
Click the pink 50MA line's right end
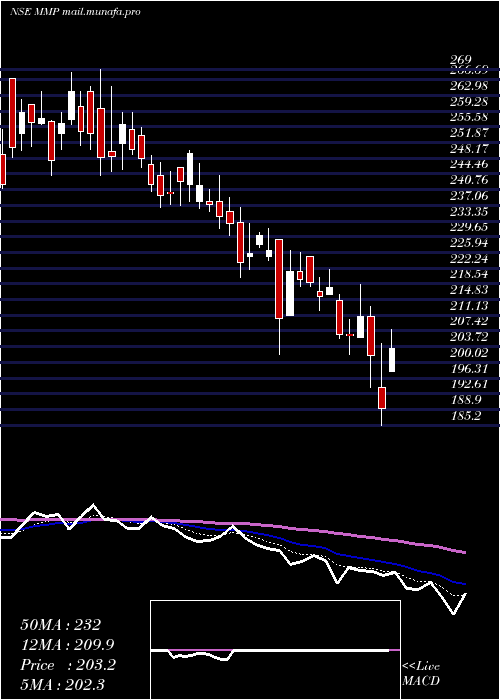coord(464,552)
